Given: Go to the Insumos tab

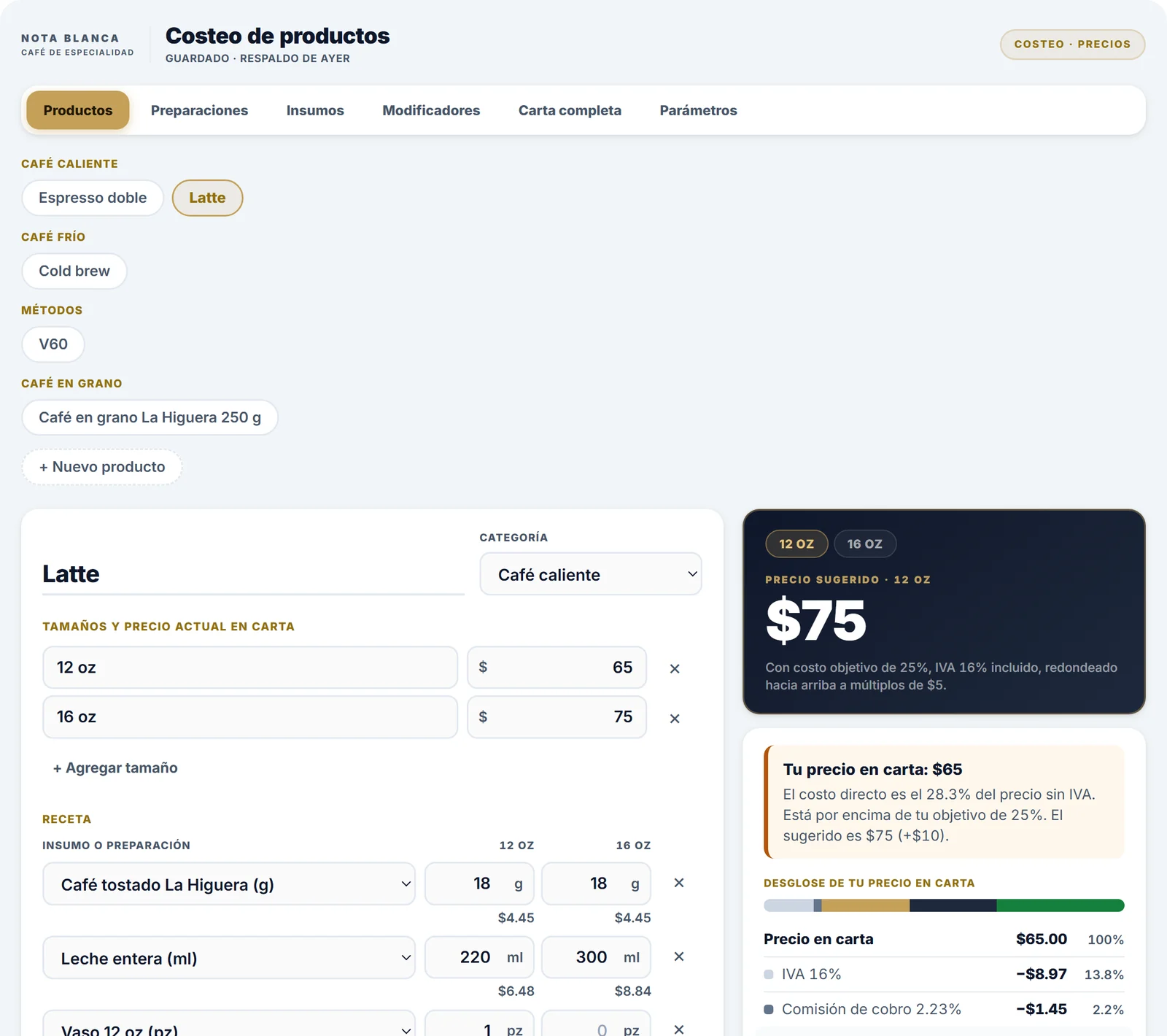Looking at the screenshot, I should [315, 110].
